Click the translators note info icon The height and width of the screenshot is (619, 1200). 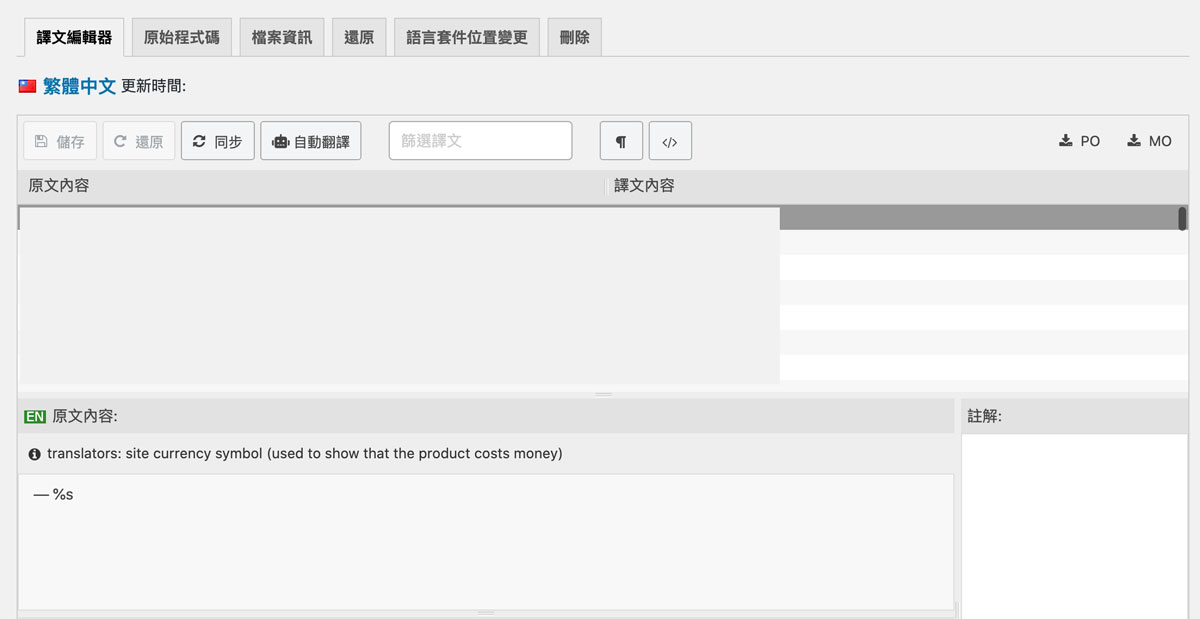pyautogui.click(x=35, y=454)
